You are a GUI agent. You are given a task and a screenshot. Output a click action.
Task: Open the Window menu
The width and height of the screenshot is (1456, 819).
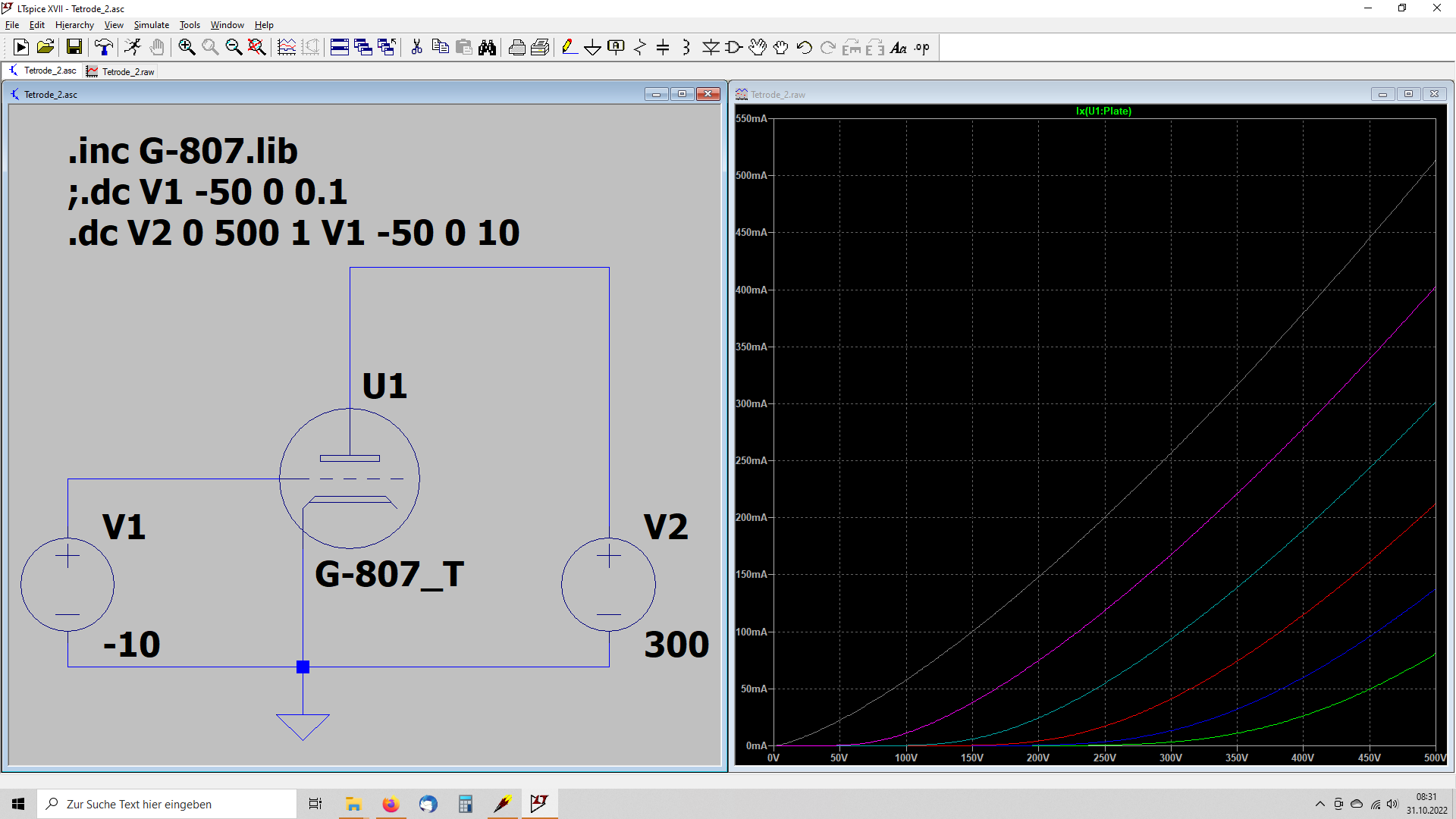pyautogui.click(x=227, y=25)
